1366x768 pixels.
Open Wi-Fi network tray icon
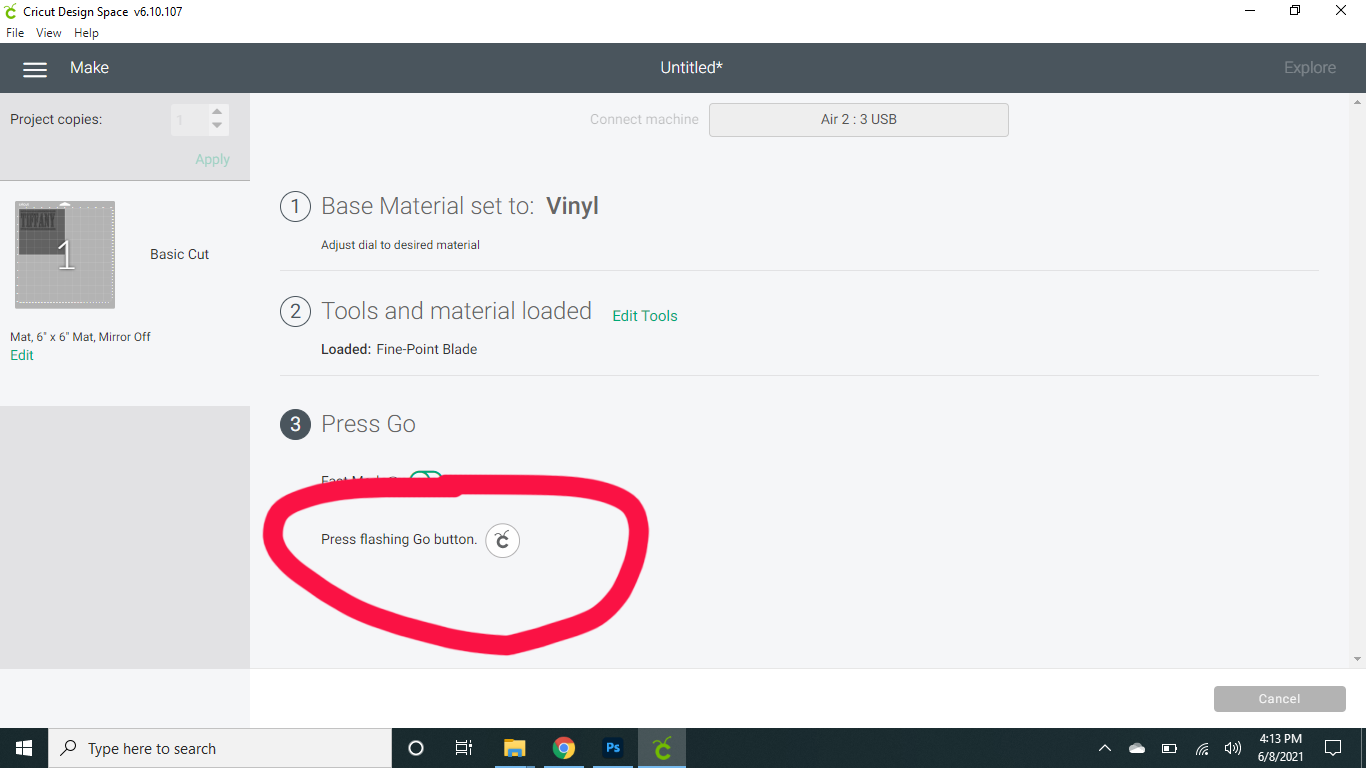(1202, 748)
